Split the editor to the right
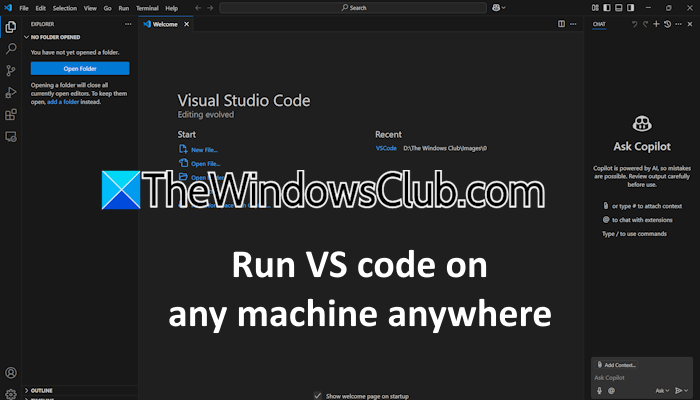 pos(562,24)
